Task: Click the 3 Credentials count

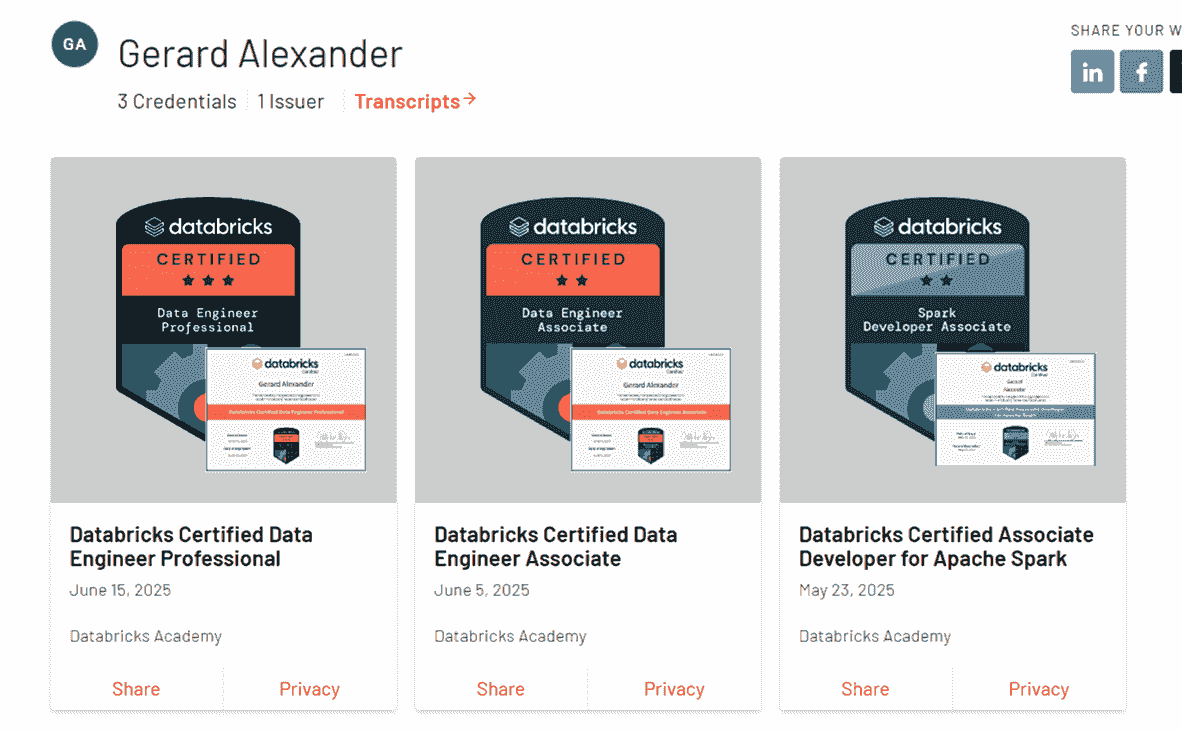Action: tap(177, 102)
